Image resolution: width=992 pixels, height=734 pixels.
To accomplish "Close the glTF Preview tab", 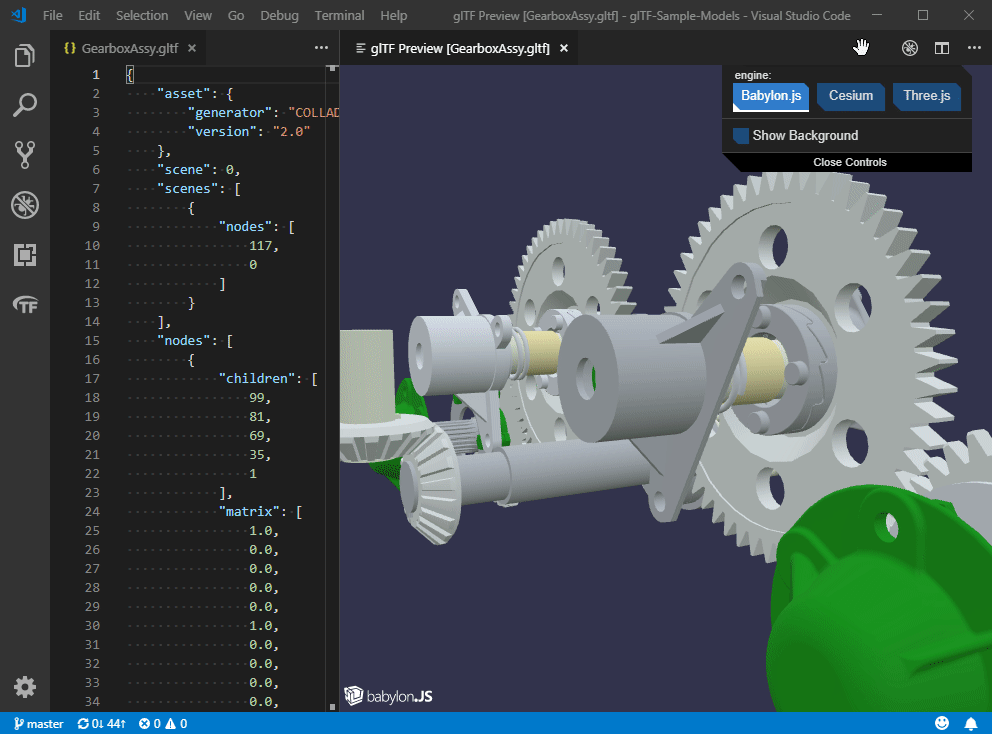I will (564, 48).
